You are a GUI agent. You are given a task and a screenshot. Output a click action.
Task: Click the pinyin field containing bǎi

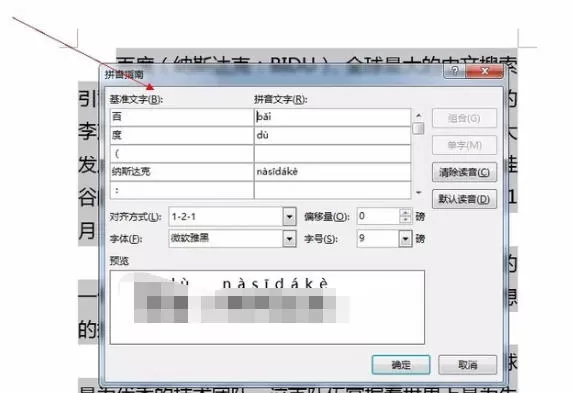[x=332, y=117]
